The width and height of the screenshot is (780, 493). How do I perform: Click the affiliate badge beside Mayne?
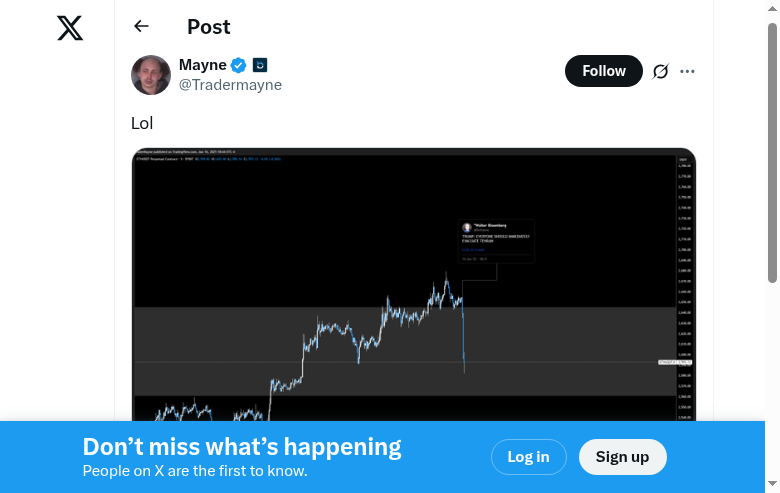(x=260, y=65)
